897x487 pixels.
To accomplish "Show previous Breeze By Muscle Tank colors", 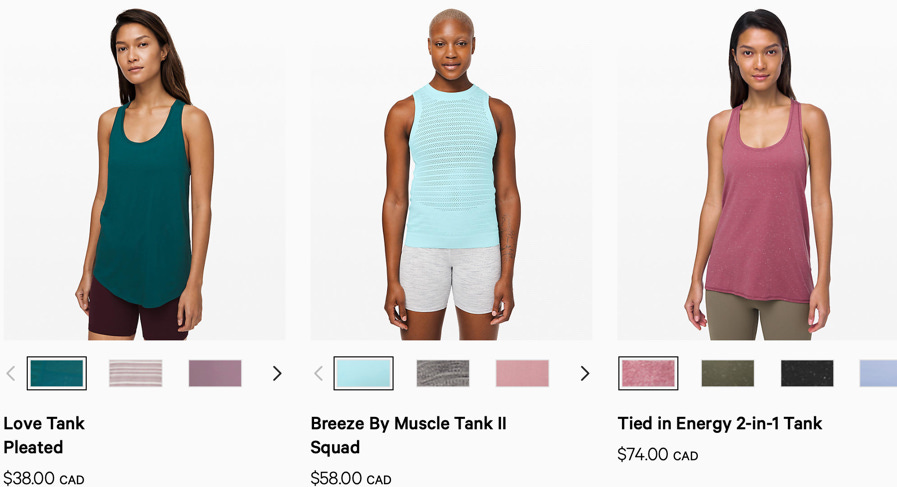I will [x=318, y=374].
